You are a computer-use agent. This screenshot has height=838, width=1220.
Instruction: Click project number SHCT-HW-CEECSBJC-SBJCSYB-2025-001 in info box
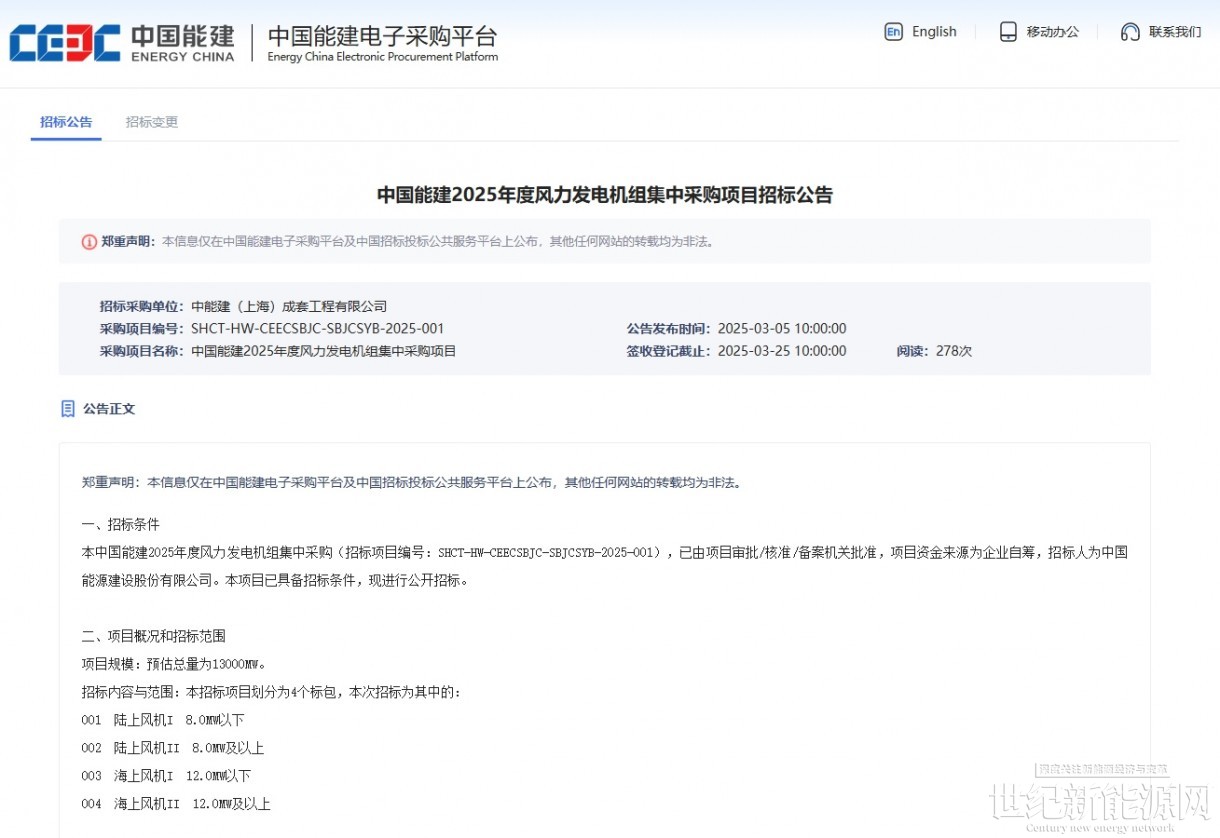(x=318, y=329)
